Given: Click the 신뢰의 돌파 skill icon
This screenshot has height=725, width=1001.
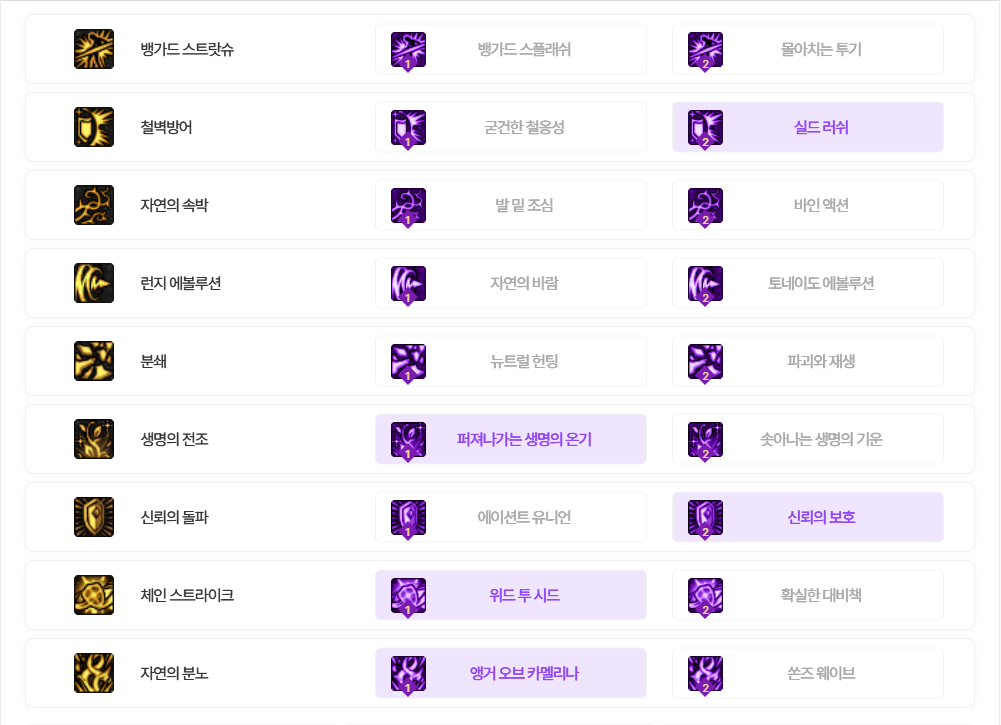Looking at the screenshot, I should point(94,517).
